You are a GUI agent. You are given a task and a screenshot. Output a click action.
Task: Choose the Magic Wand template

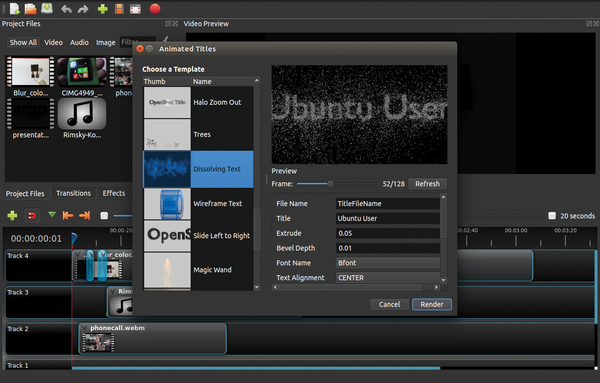[198, 270]
